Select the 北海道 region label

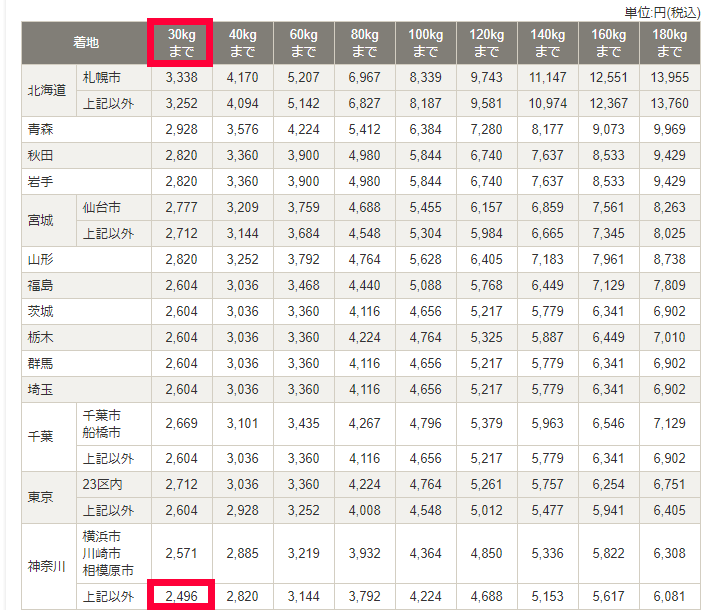click(47, 90)
